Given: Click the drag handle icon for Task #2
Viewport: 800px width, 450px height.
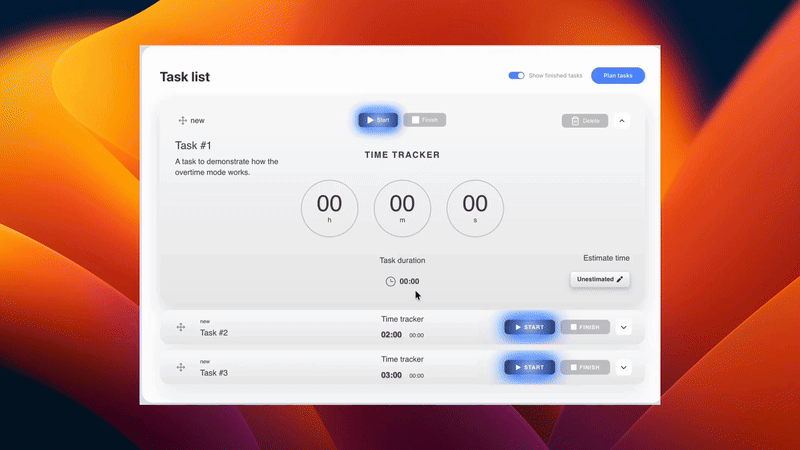Looking at the screenshot, I should (x=181, y=327).
